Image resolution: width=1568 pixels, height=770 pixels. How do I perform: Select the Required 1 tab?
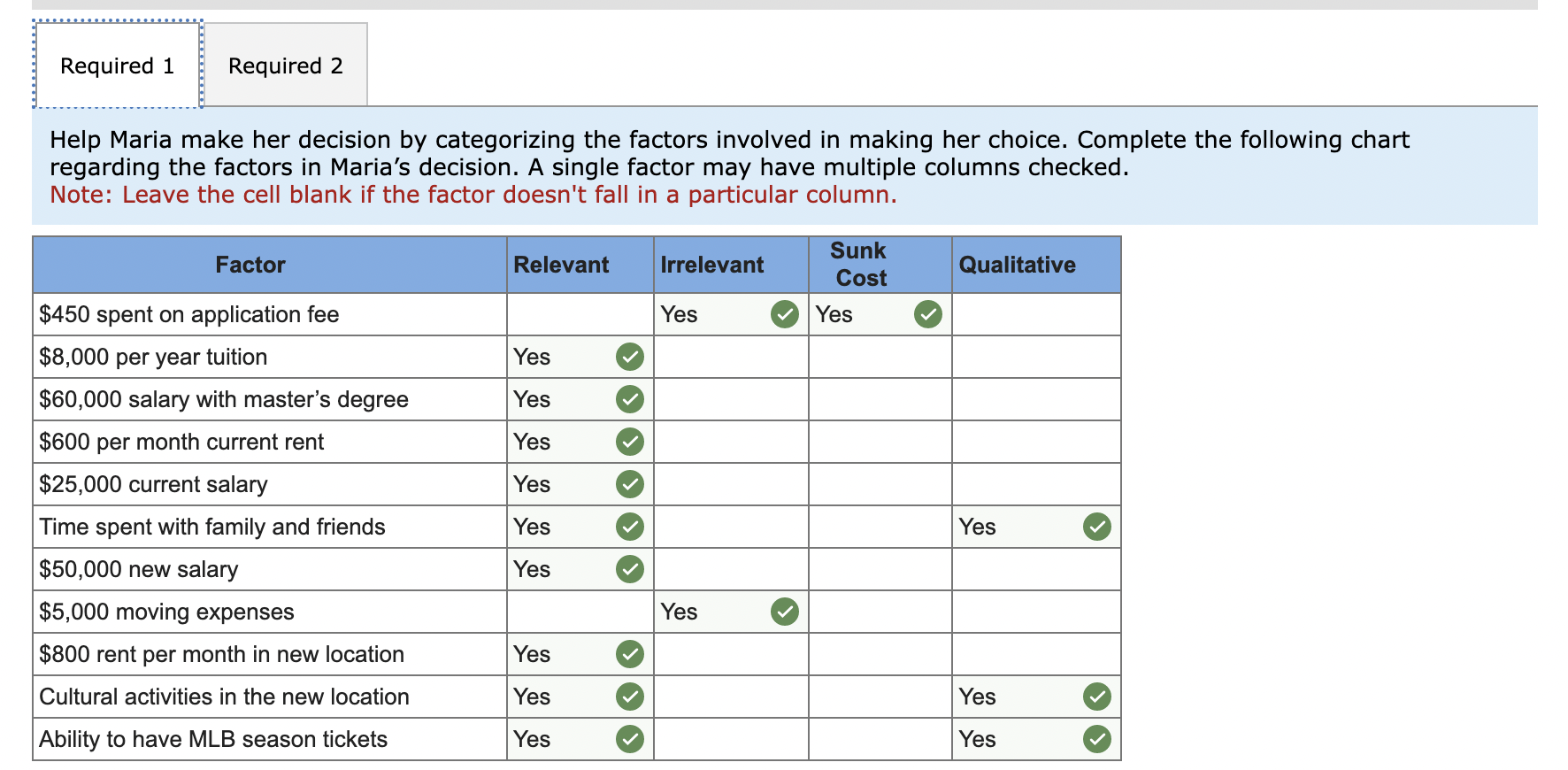click(118, 65)
